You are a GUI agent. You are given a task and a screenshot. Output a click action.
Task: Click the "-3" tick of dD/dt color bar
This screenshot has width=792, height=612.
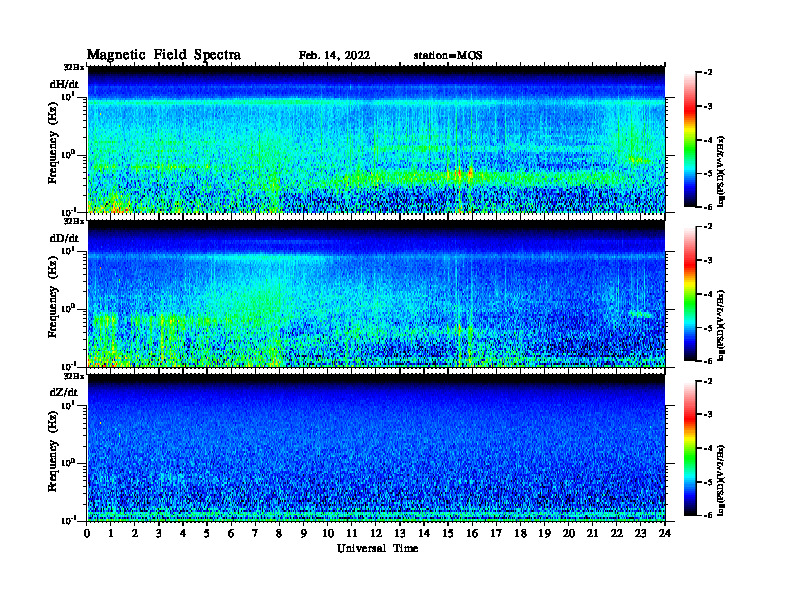pyautogui.click(x=708, y=260)
